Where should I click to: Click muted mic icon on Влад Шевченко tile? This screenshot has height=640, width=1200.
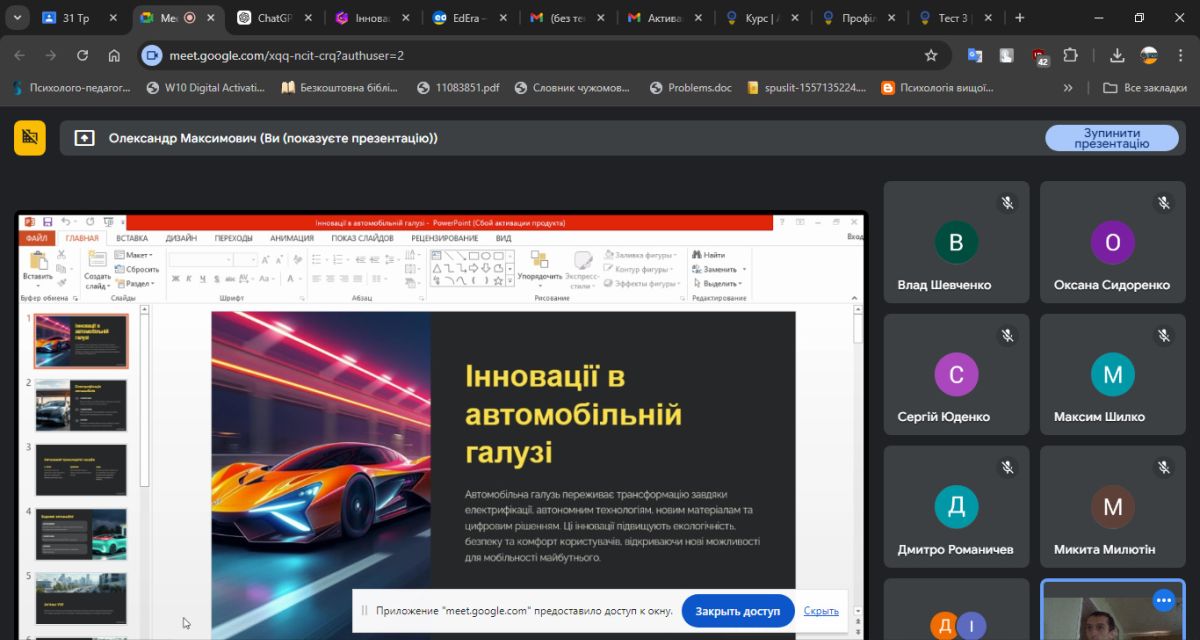[1008, 203]
